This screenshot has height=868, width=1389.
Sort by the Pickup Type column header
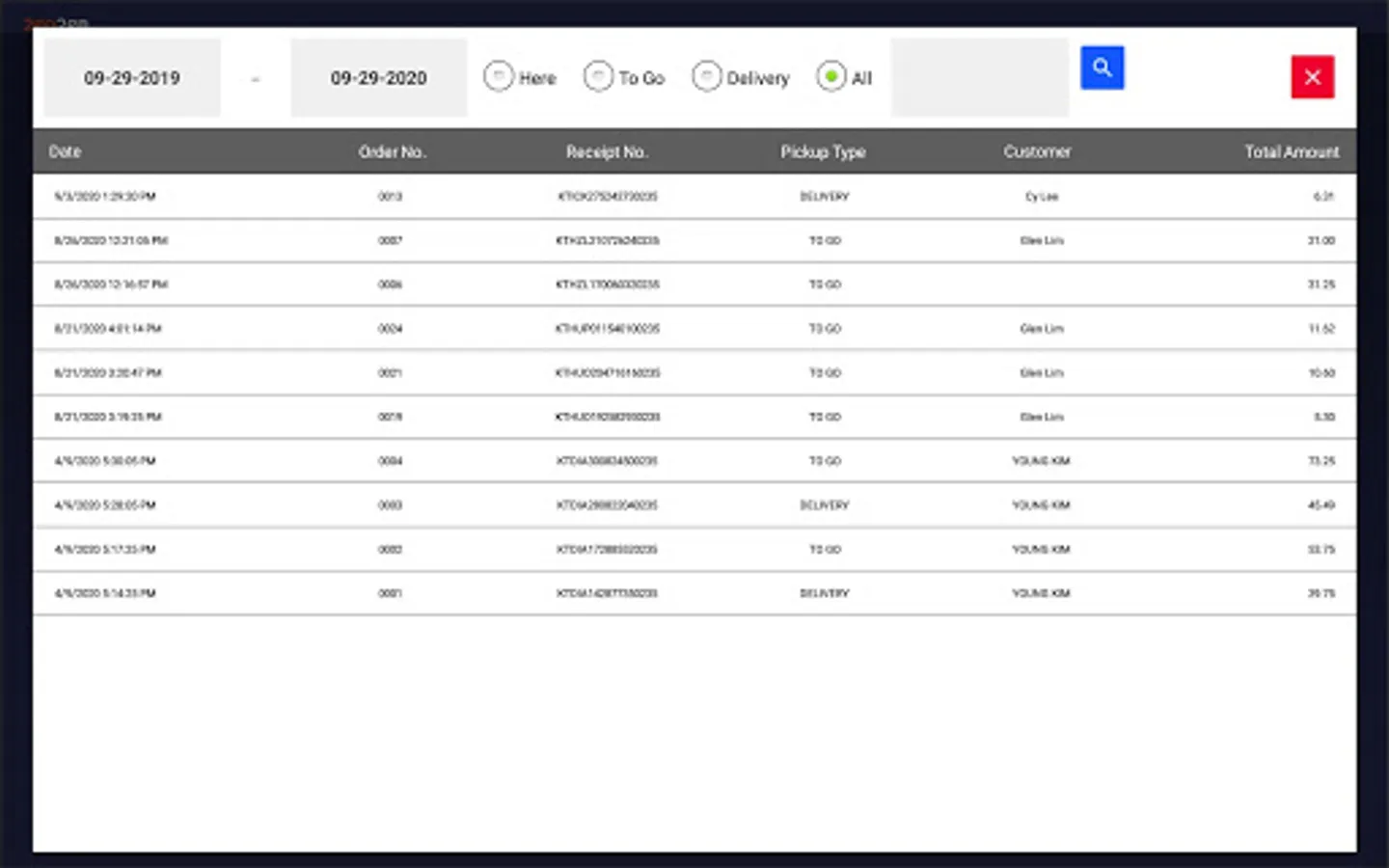(x=823, y=151)
